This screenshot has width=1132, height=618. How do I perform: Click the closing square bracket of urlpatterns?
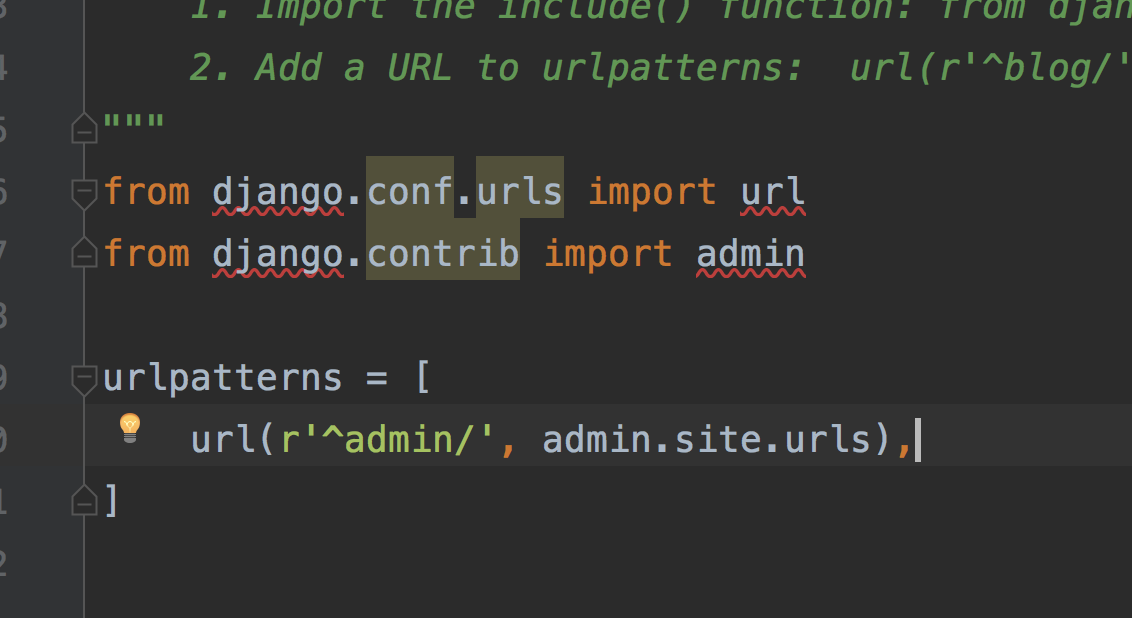tap(111, 500)
